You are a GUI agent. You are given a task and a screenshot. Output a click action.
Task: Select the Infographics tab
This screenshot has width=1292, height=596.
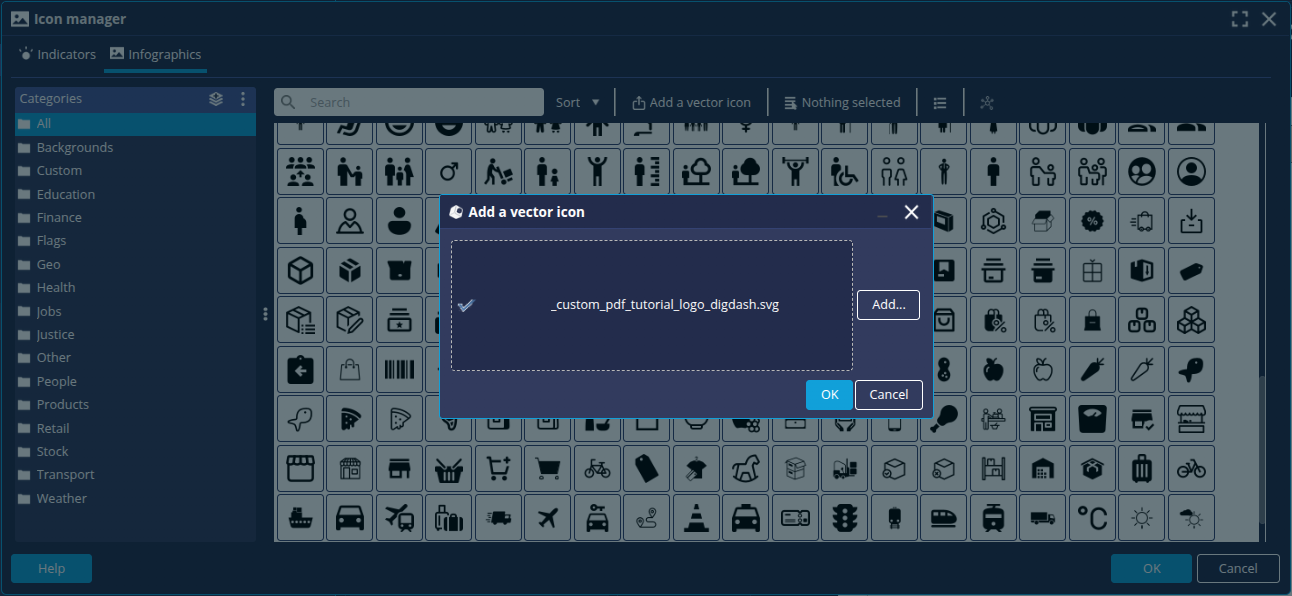coord(155,55)
